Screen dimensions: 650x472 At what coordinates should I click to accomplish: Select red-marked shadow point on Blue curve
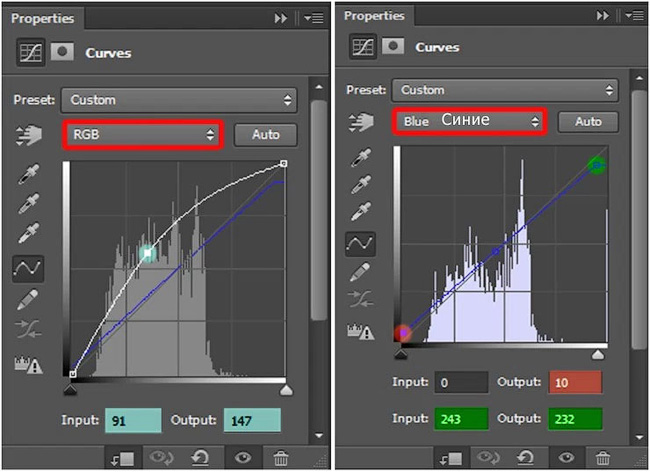(403, 333)
